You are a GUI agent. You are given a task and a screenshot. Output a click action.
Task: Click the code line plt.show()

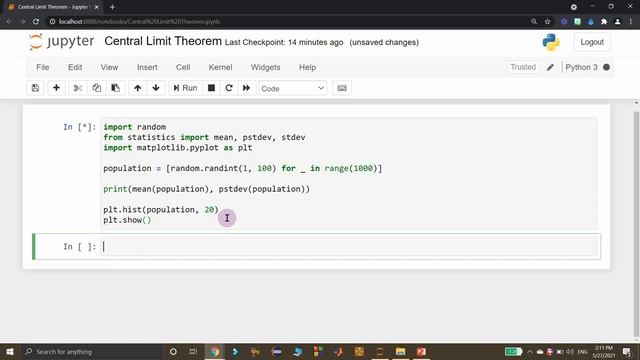(127, 220)
